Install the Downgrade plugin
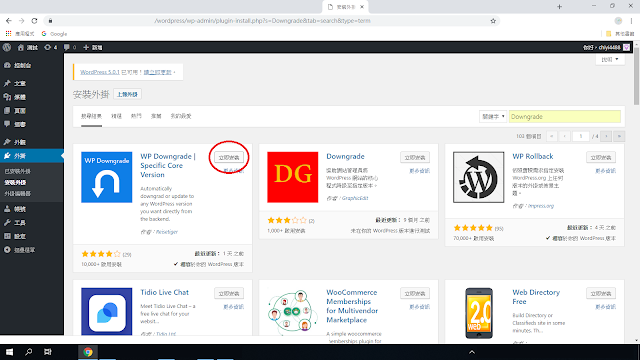The width and height of the screenshot is (640, 360). click(x=415, y=158)
